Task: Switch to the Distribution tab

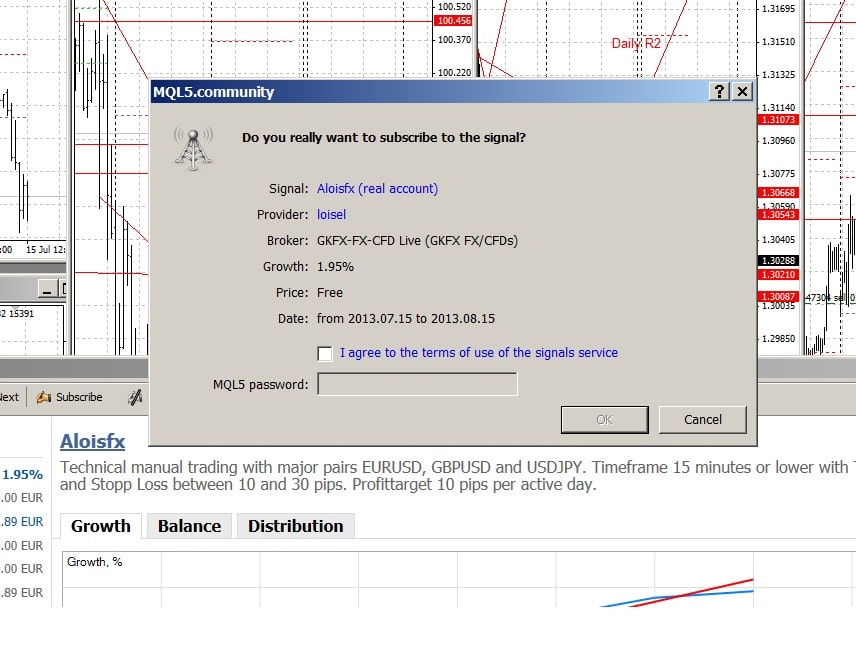Action: 295,526
